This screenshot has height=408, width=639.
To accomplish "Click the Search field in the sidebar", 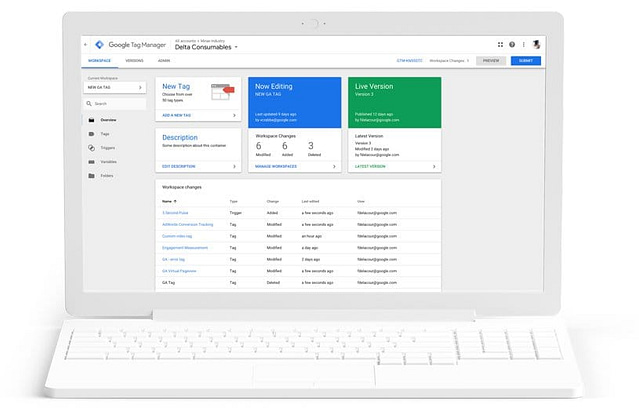I will pos(115,104).
